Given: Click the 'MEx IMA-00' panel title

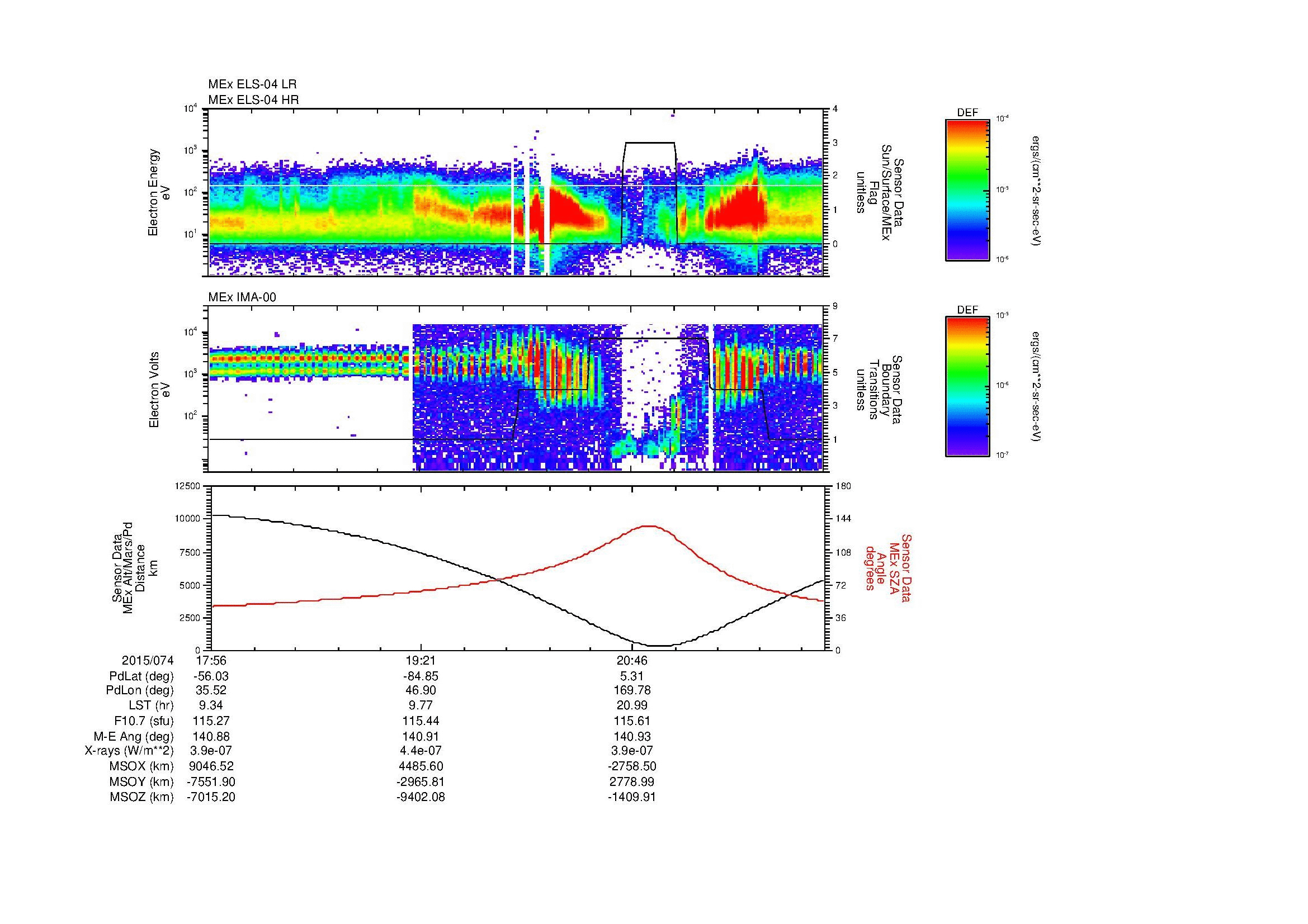Looking at the screenshot, I should point(242,297).
